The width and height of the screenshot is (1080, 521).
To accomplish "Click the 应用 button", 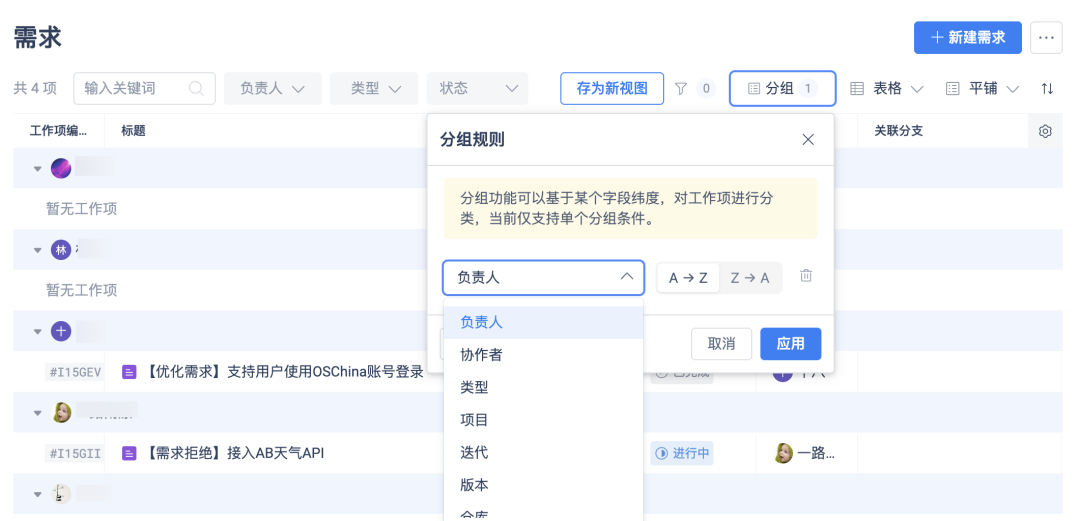I will click(x=790, y=343).
